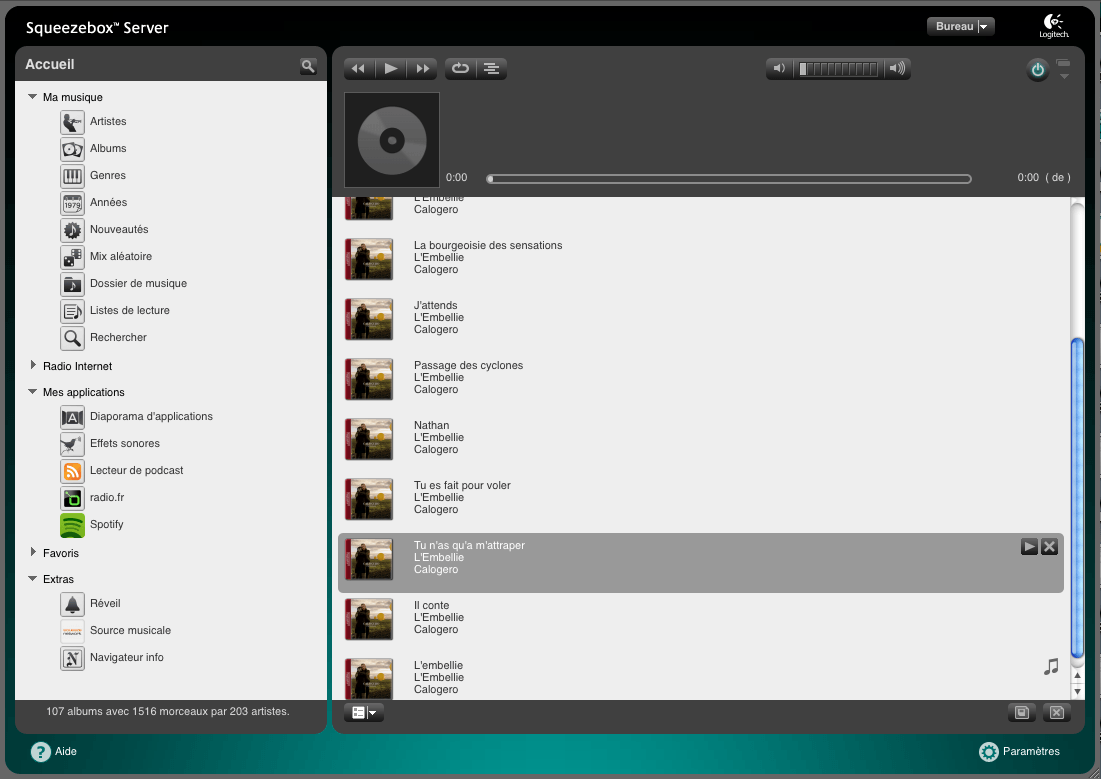Click the playlist scroll up arrow
1101x779 pixels.
(x=1078, y=676)
